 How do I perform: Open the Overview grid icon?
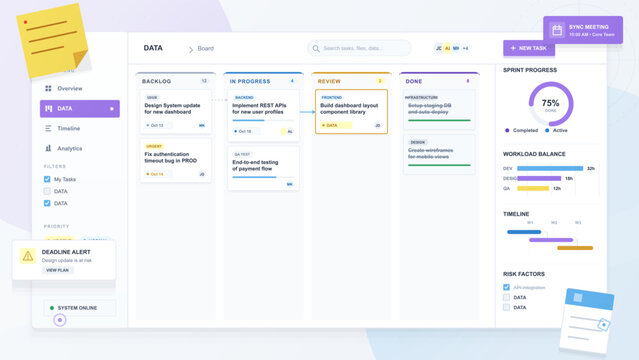point(48,88)
